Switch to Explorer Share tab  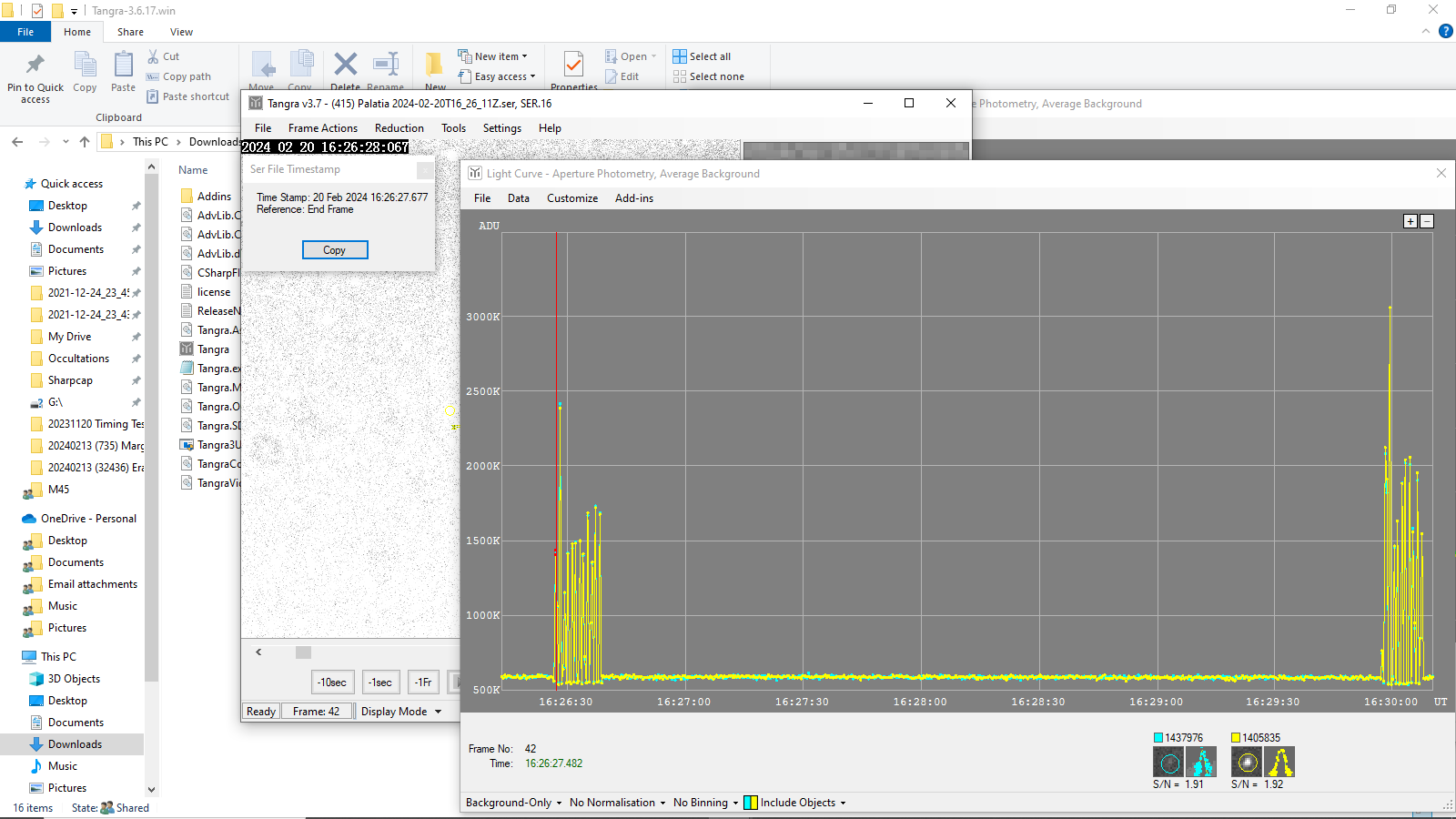(x=130, y=32)
